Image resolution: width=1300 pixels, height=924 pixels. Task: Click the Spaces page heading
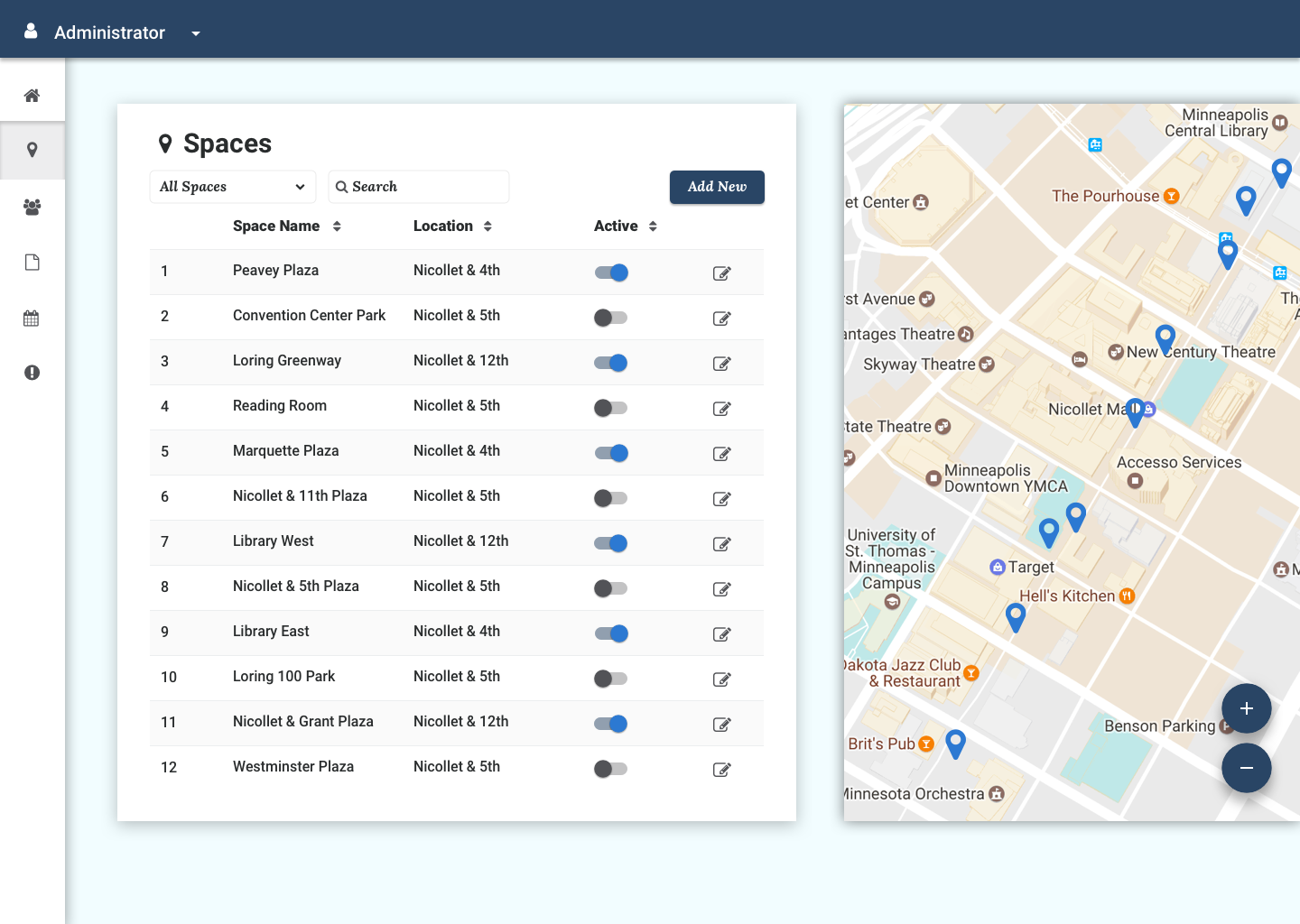(227, 143)
